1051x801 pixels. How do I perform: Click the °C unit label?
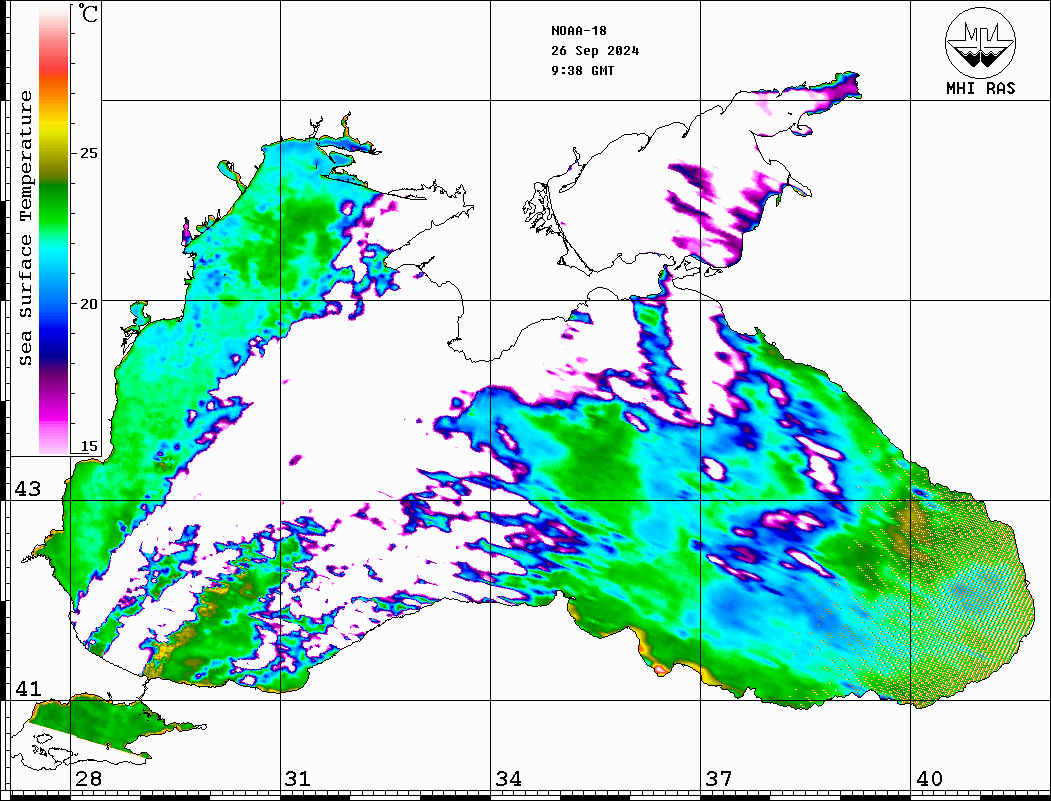coord(88,13)
